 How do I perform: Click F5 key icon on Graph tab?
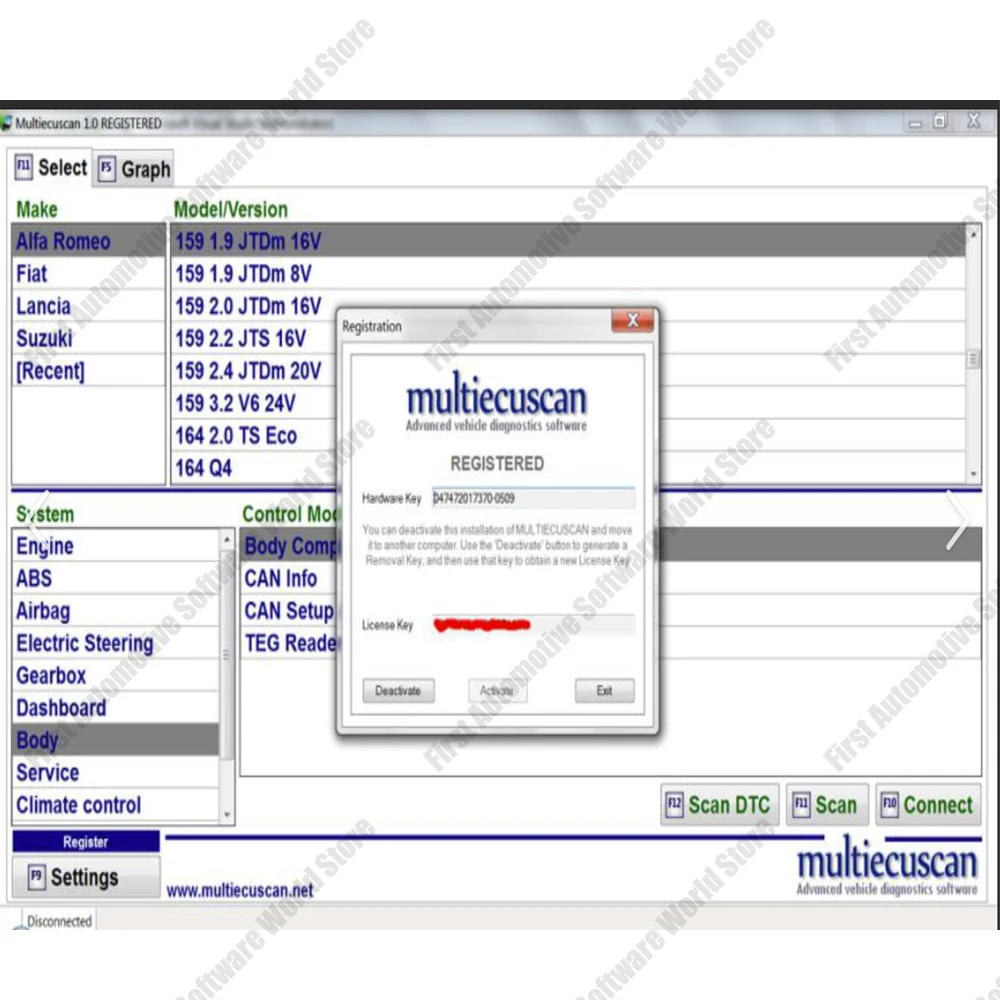tap(107, 169)
